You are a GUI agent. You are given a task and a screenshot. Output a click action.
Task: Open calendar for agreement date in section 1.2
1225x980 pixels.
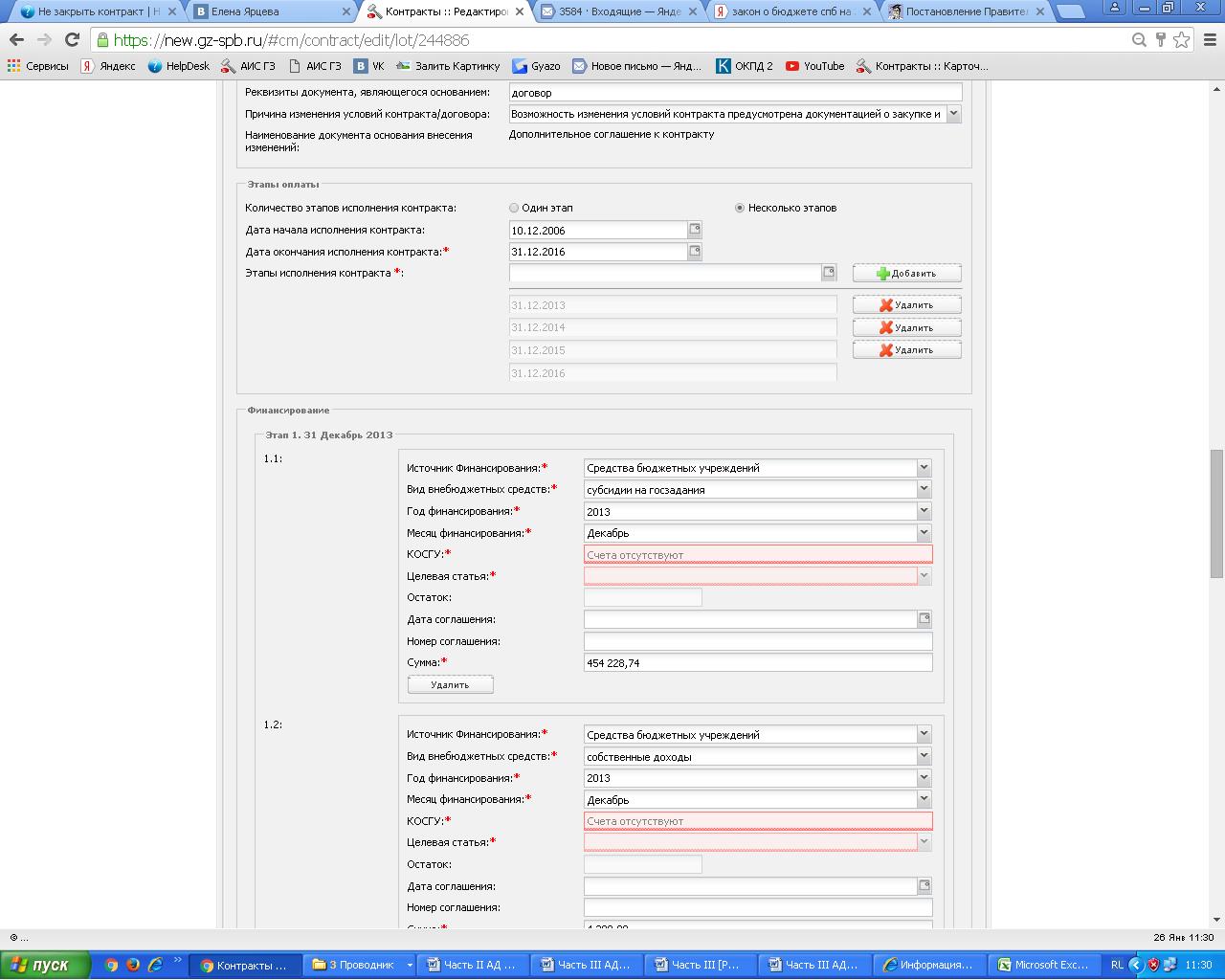tap(924, 886)
